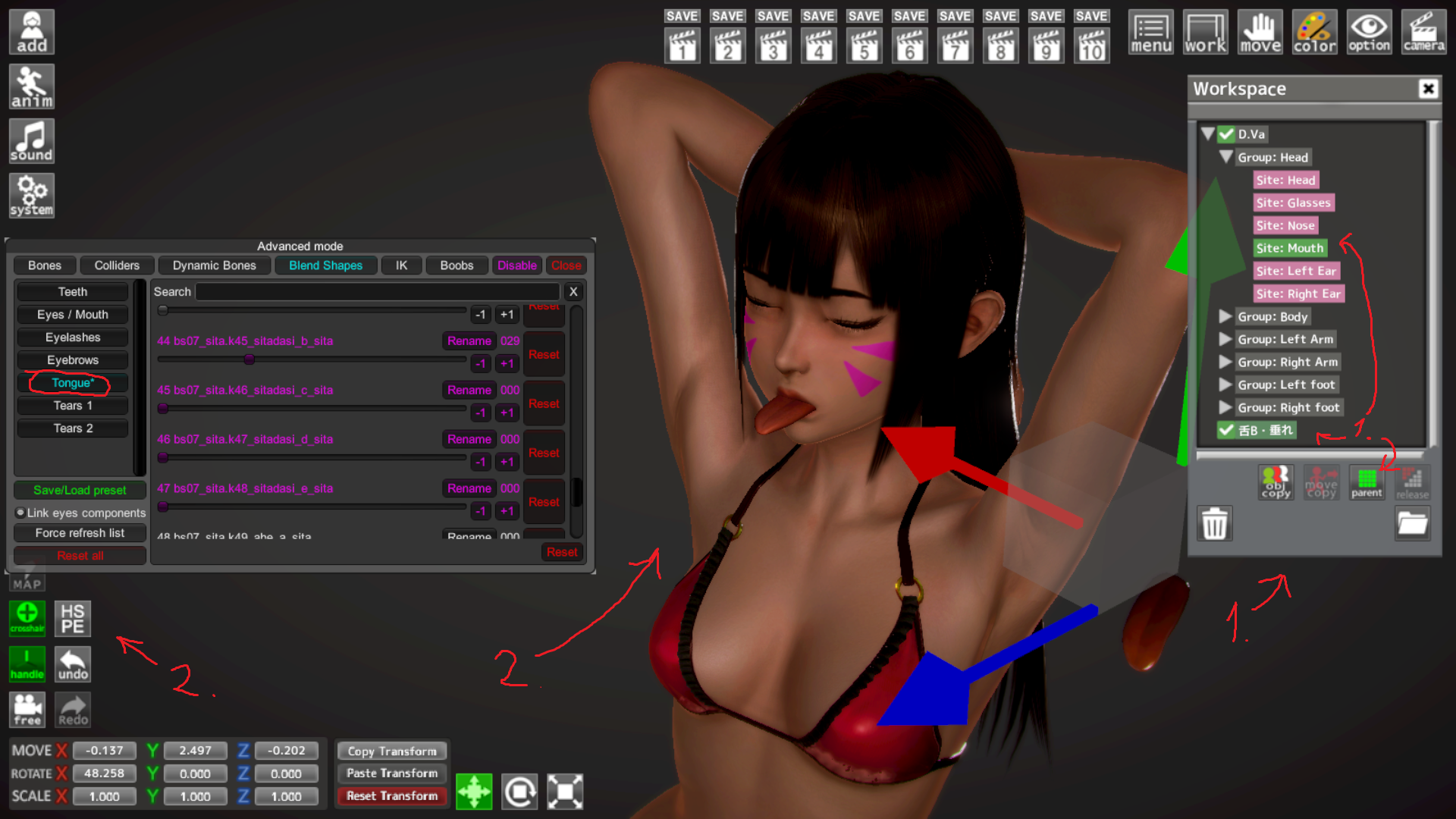Expand the Group: Right foot node

pyautogui.click(x=1225, y=407)
